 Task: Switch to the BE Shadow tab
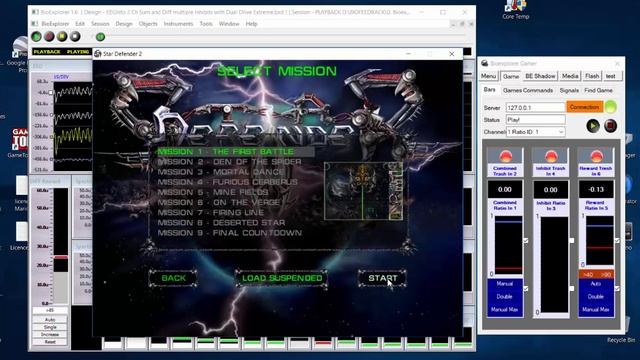pos(540,76)
